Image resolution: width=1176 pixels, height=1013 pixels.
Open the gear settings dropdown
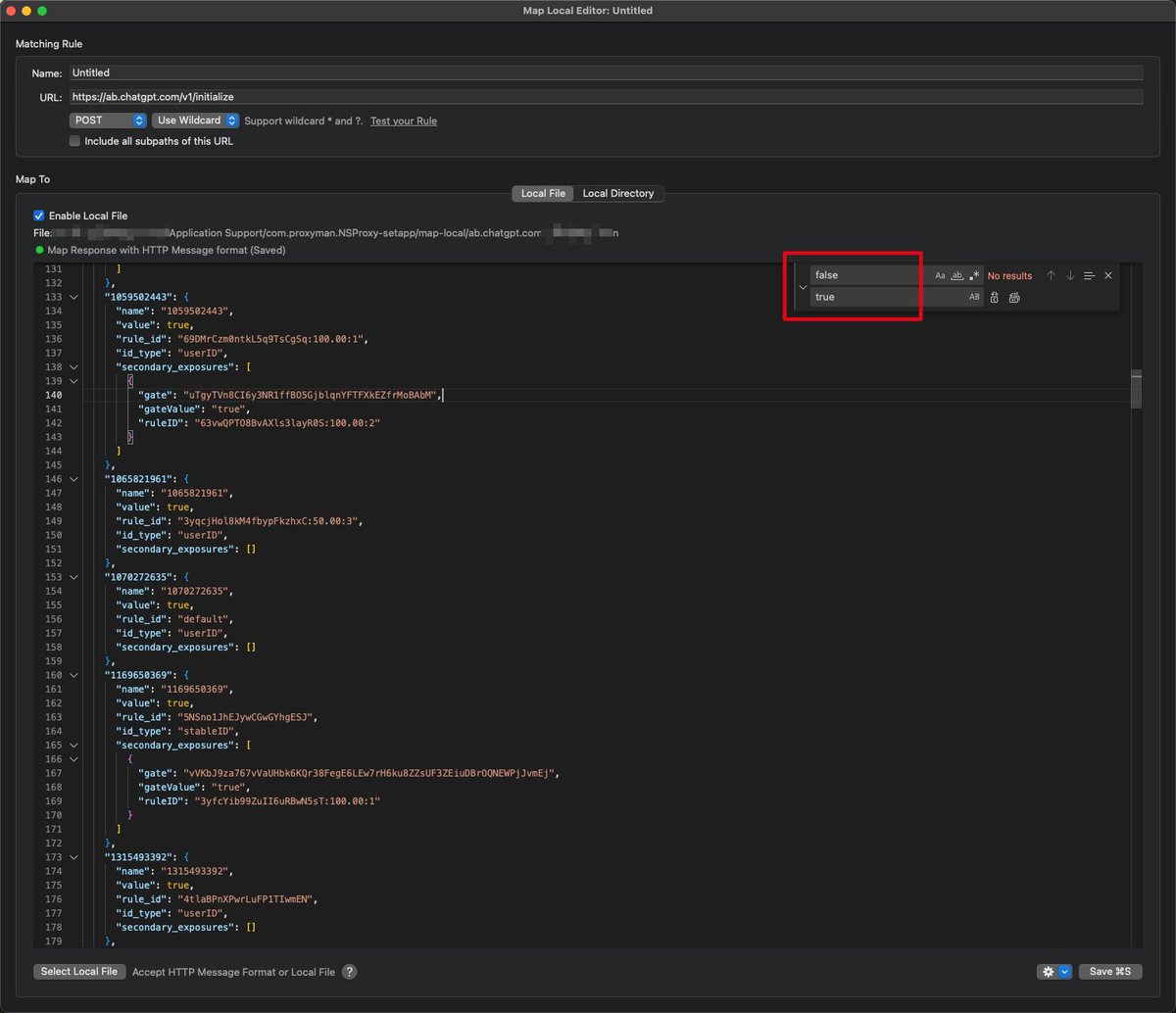(x=1054, y=972)
